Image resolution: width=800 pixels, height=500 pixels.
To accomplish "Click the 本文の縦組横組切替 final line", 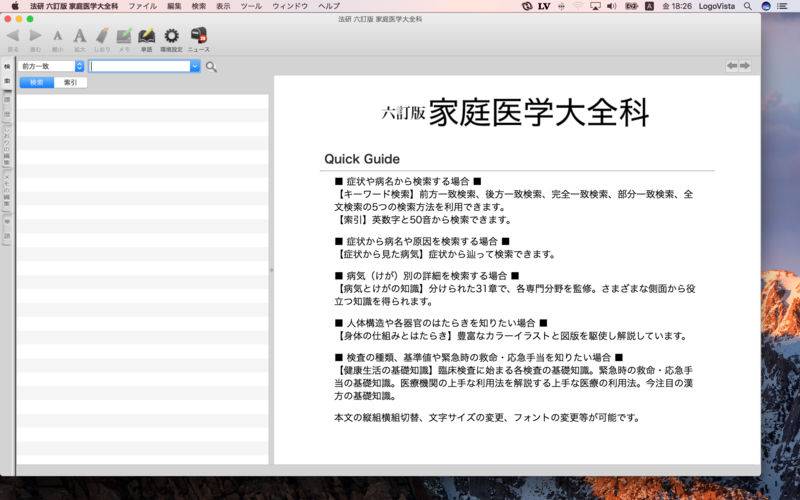I will (487, 417).
